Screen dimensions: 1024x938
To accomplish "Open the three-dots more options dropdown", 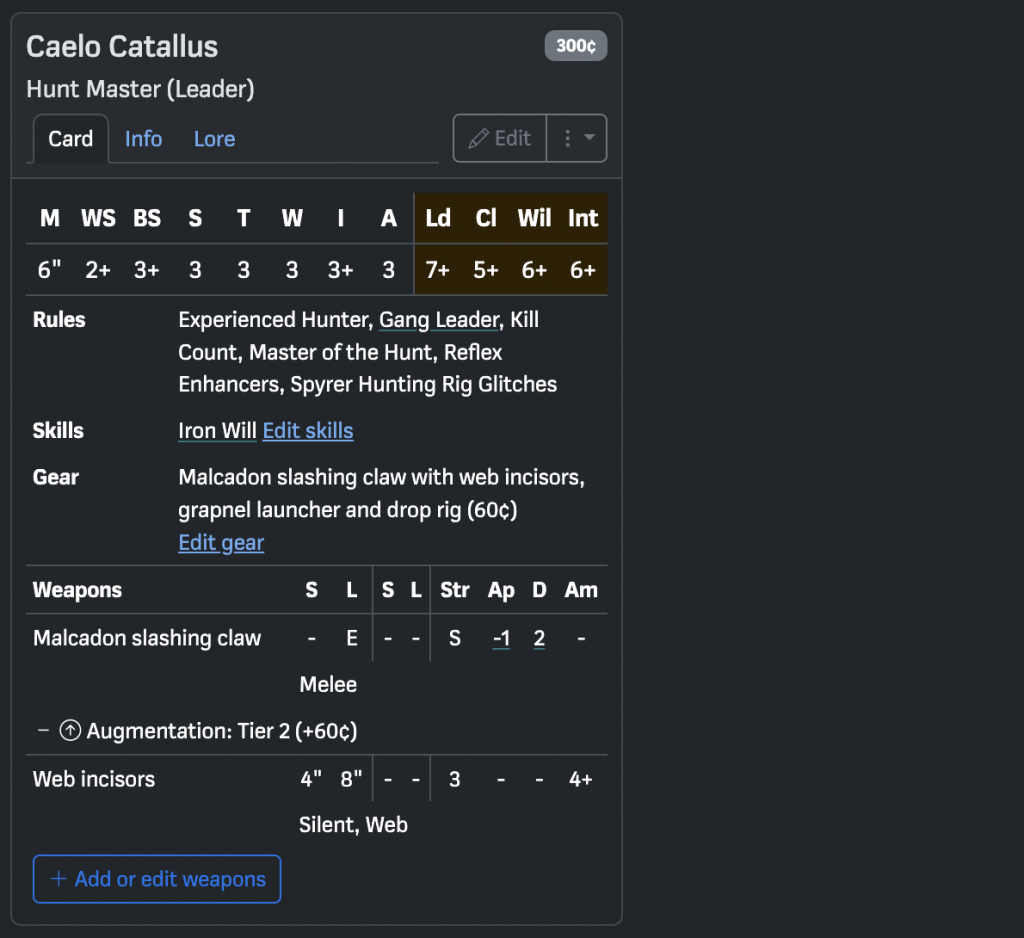I will coord(577,138).
